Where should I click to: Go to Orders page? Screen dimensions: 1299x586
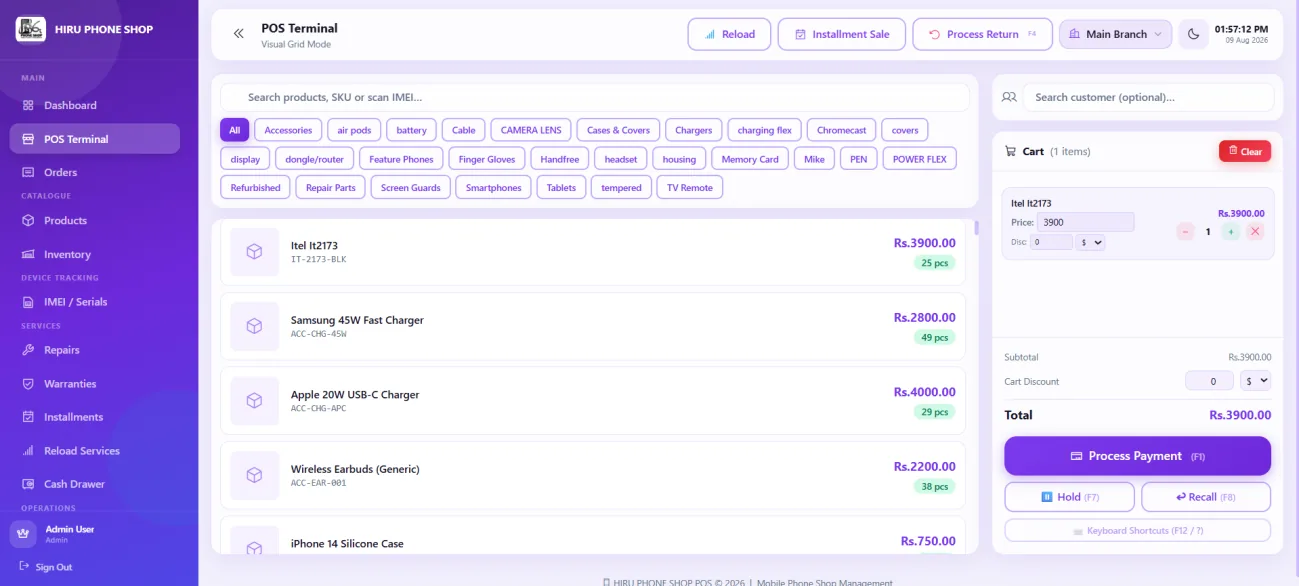95,172
